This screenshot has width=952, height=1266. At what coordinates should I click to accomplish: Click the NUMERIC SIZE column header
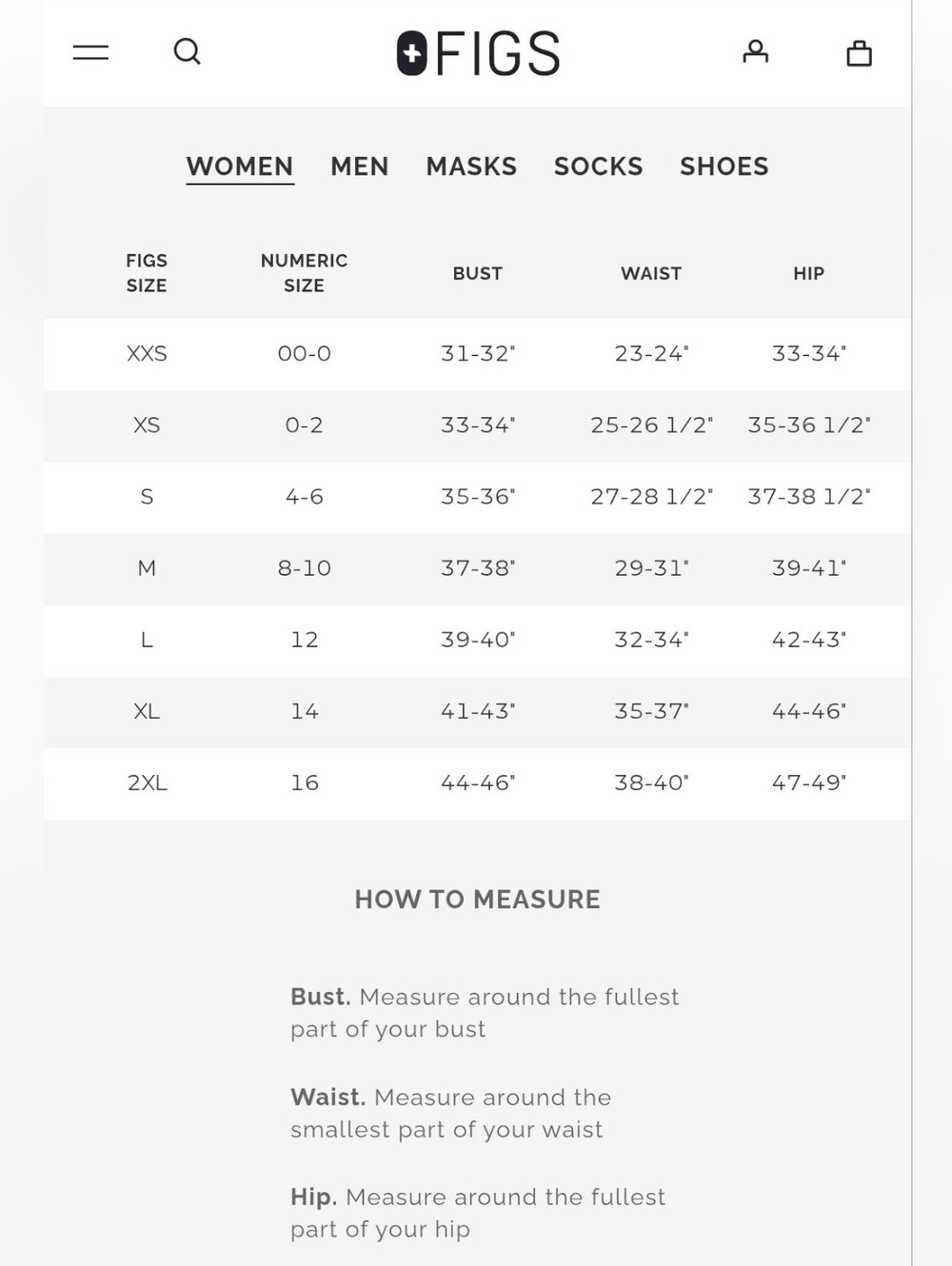pos(305,273)
